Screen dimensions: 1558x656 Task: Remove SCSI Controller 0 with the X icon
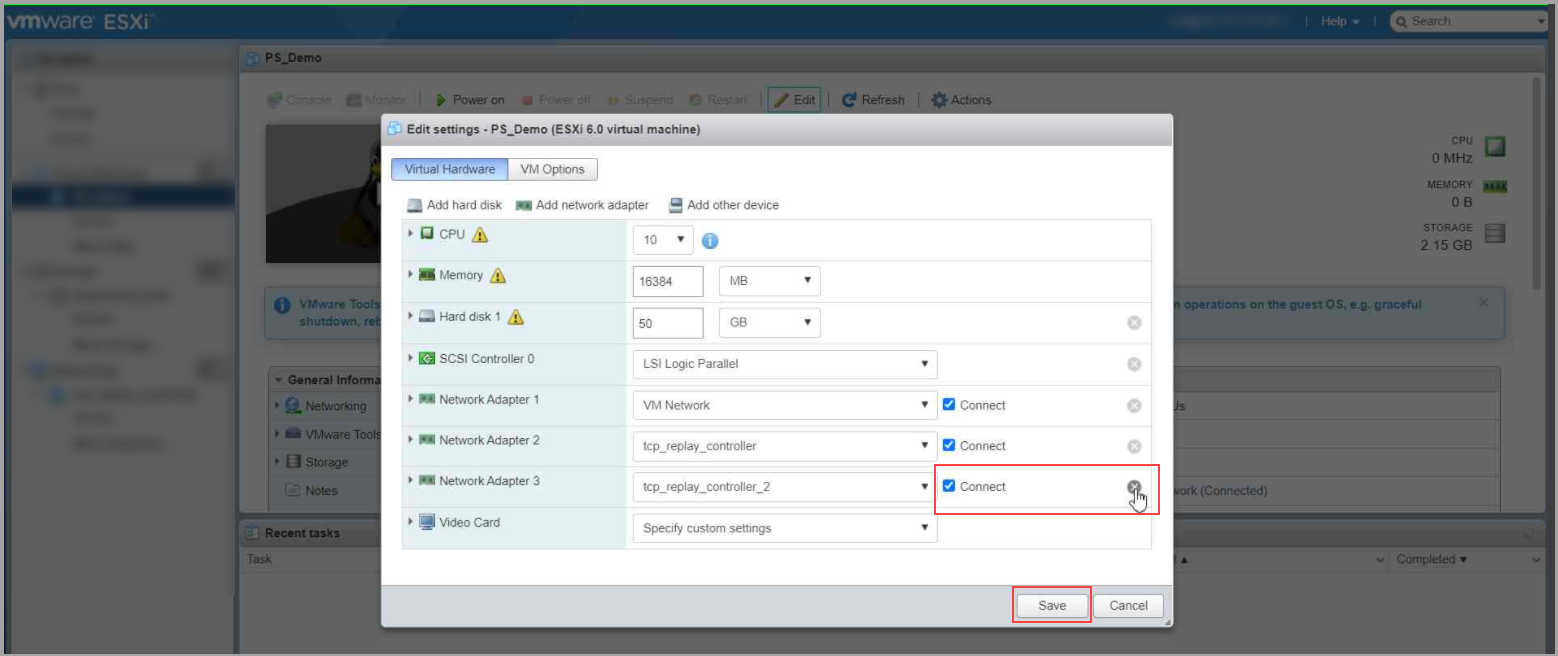[x=1134, y=364]
